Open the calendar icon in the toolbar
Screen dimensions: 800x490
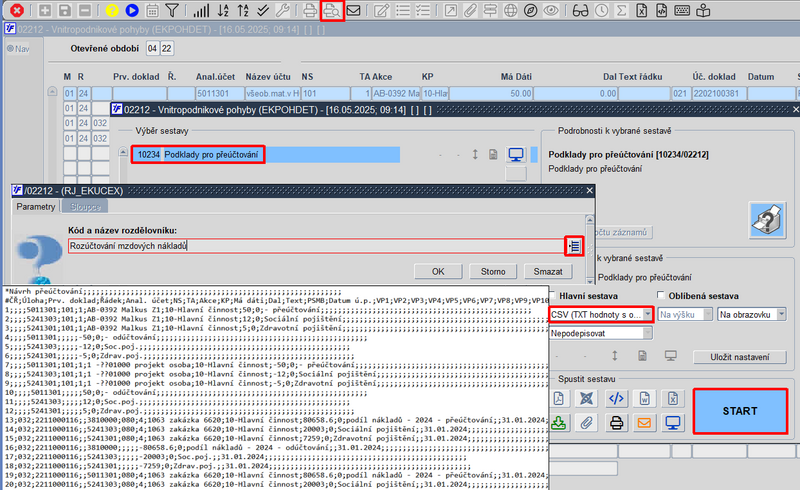pos(152,10)
